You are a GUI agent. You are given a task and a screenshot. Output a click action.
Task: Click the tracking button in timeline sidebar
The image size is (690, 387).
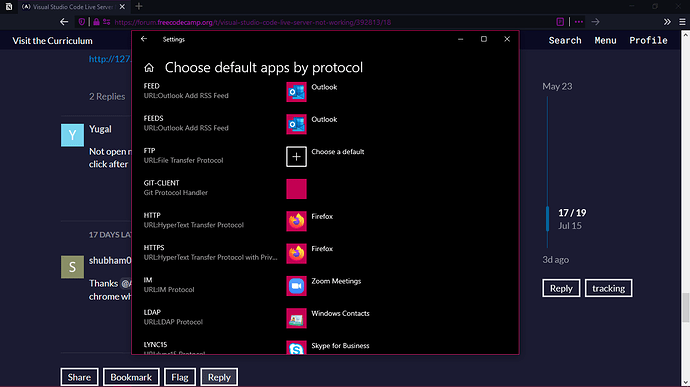pyautogui.click(x=609, y=288)
